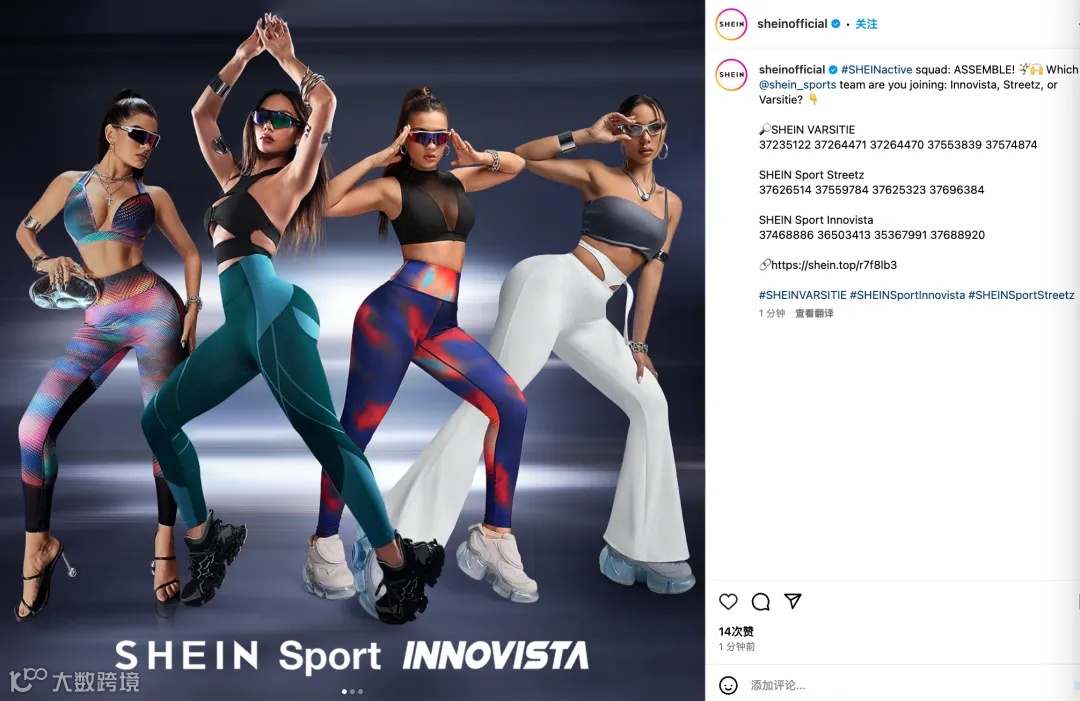The image size is (1080, 701).
Task: Open sheinofficial username in header
Action: tap(792, 24)
